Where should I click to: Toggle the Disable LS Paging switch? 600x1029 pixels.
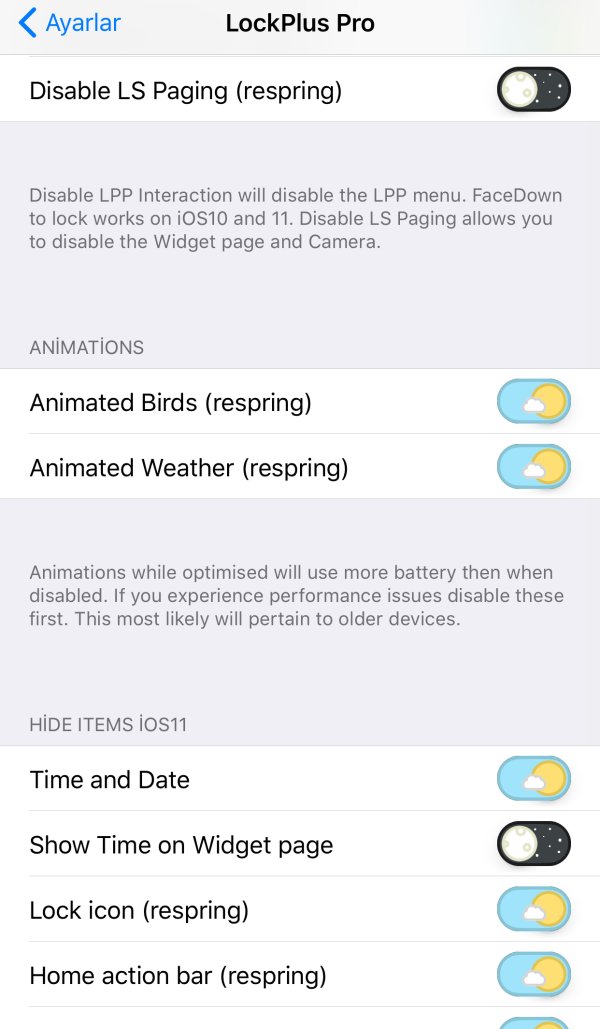(534, 91)
